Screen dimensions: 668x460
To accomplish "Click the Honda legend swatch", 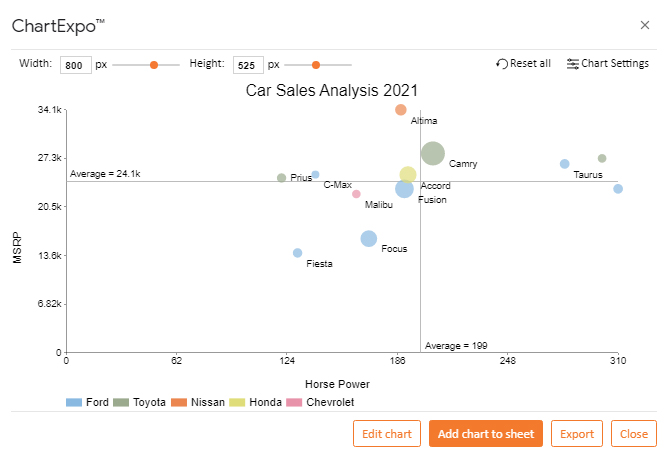I will click(237, 402).
